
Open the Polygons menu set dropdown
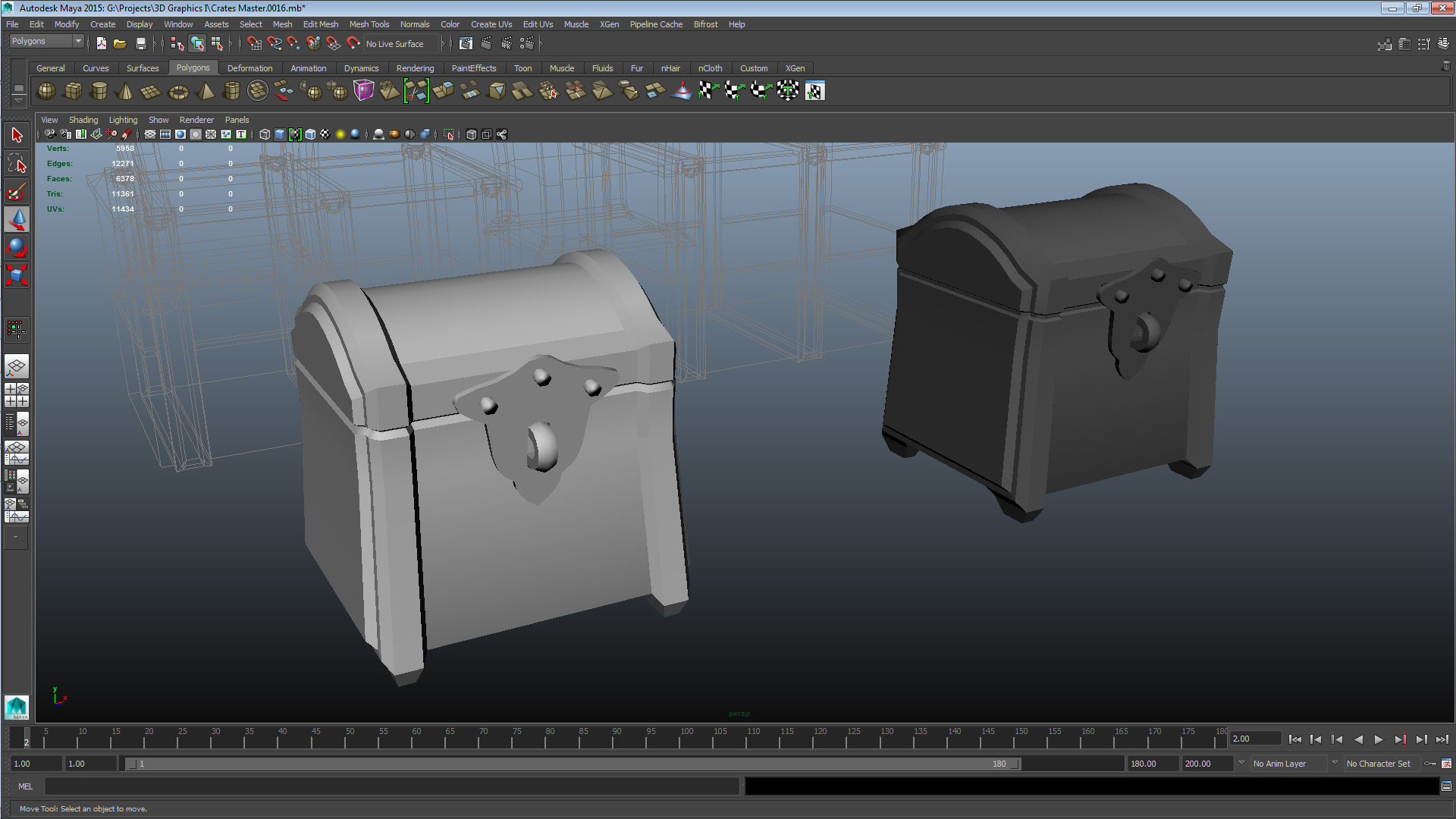pos(45,41)
